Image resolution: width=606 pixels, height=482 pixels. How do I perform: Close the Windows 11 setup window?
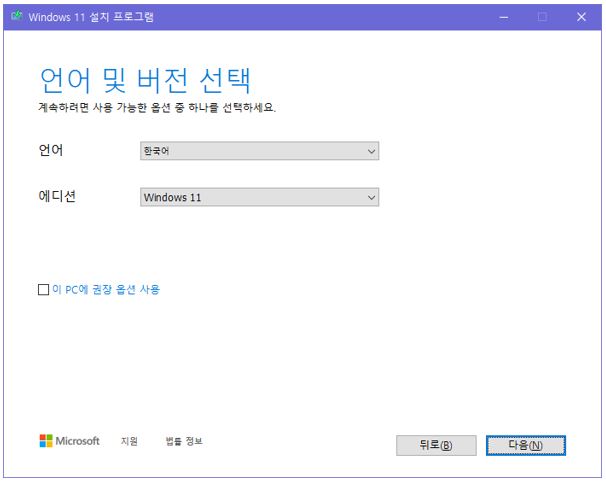(581, 17)
